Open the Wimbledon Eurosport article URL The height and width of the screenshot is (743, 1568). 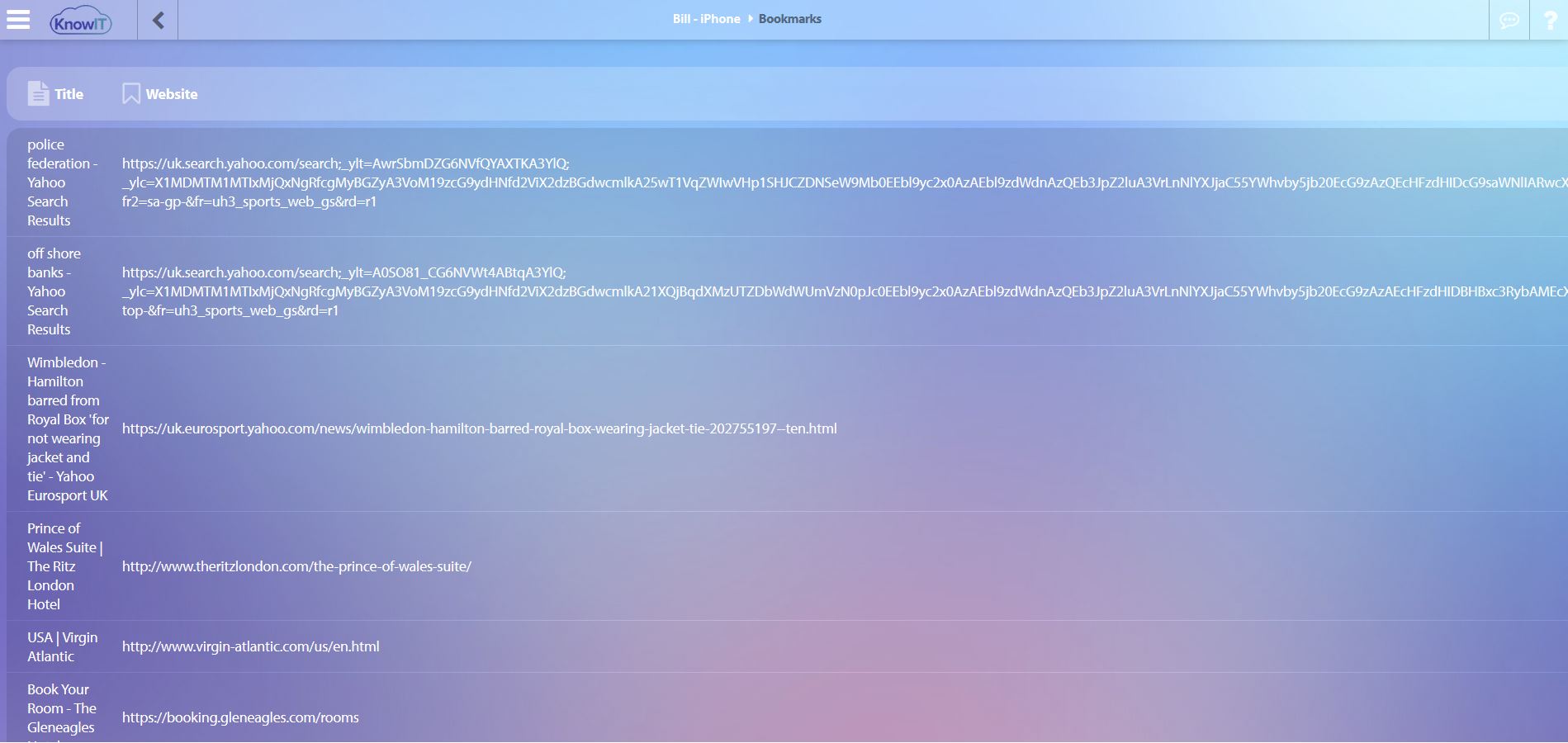[480, 428]
